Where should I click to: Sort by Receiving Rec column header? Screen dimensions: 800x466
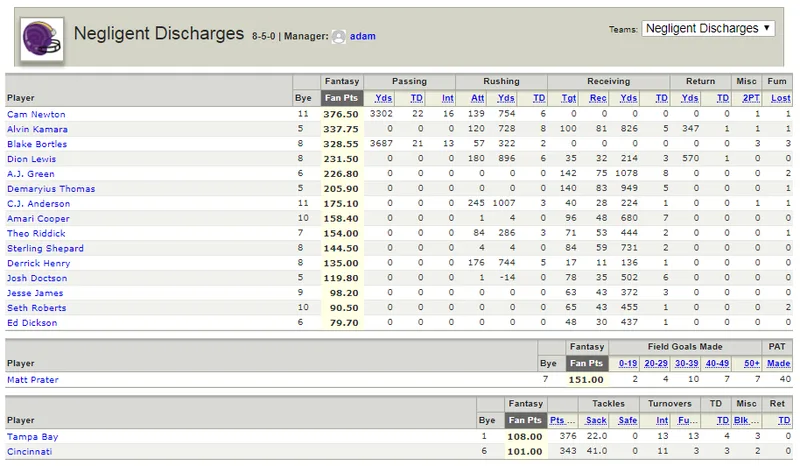[x=598, y=98]
